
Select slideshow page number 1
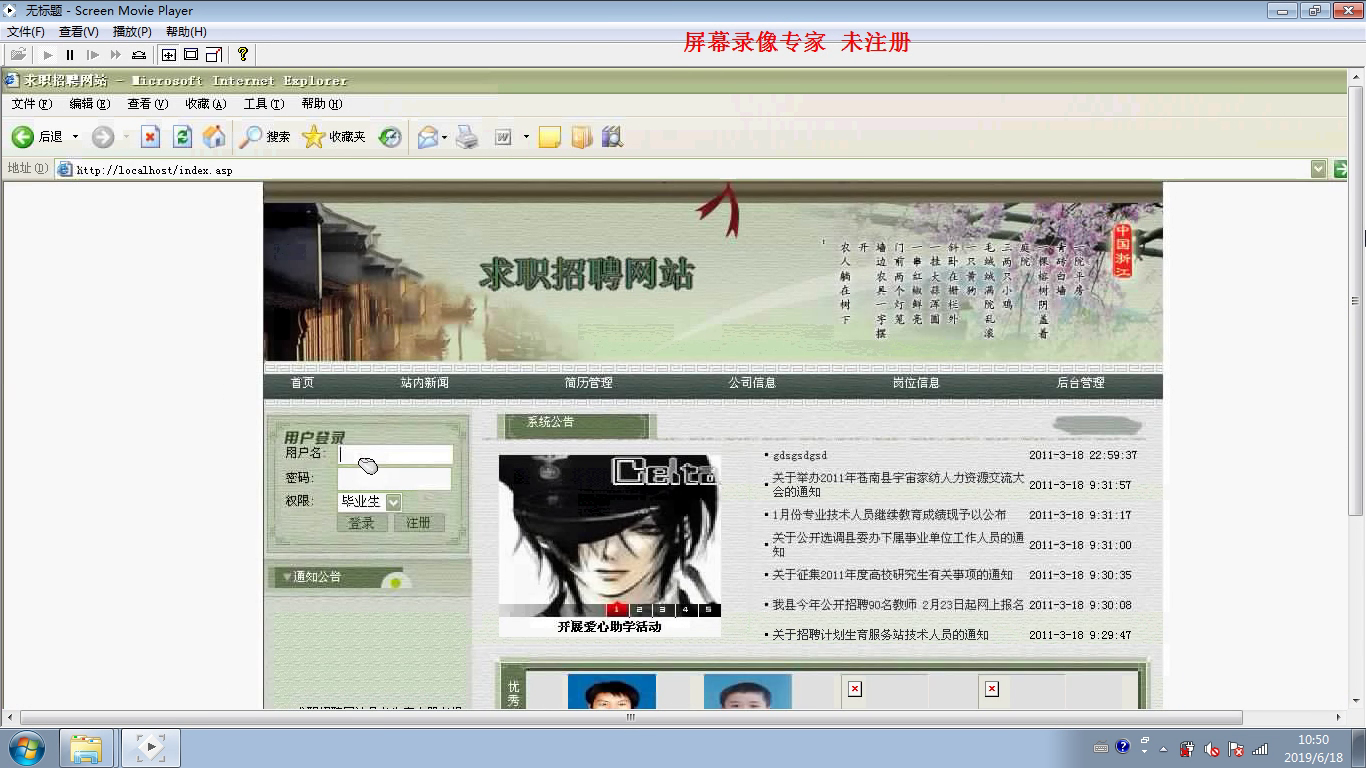(x=617, y=609)
